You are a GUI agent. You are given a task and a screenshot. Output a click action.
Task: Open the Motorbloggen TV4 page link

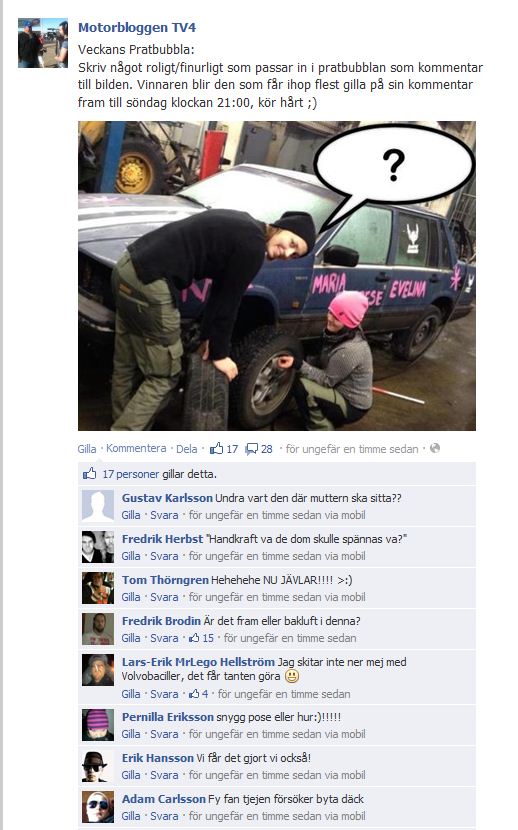[x=137, y=28]
